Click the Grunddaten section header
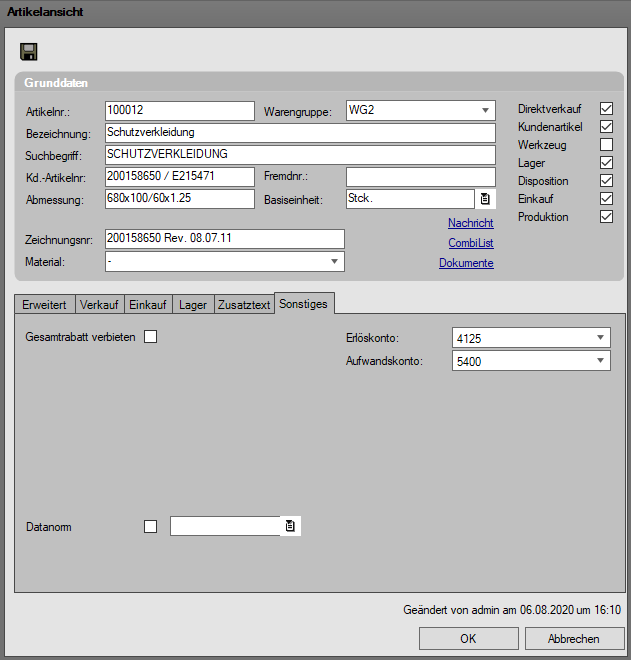 click(319, 82)
